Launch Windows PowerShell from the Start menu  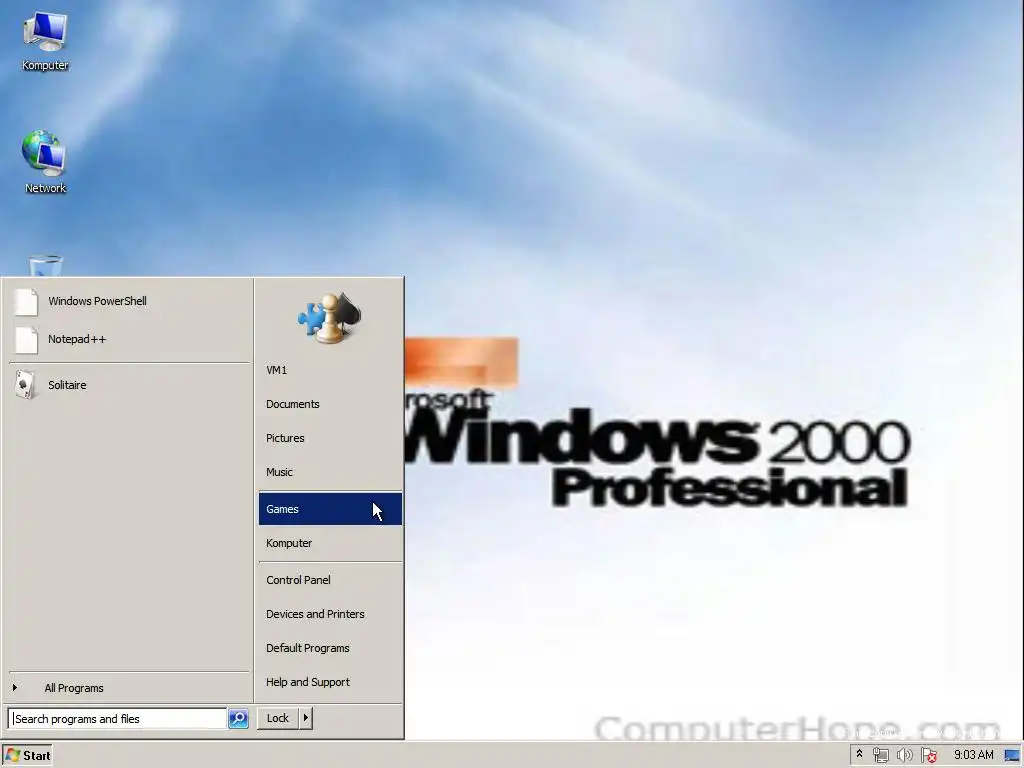pos(130,301)
